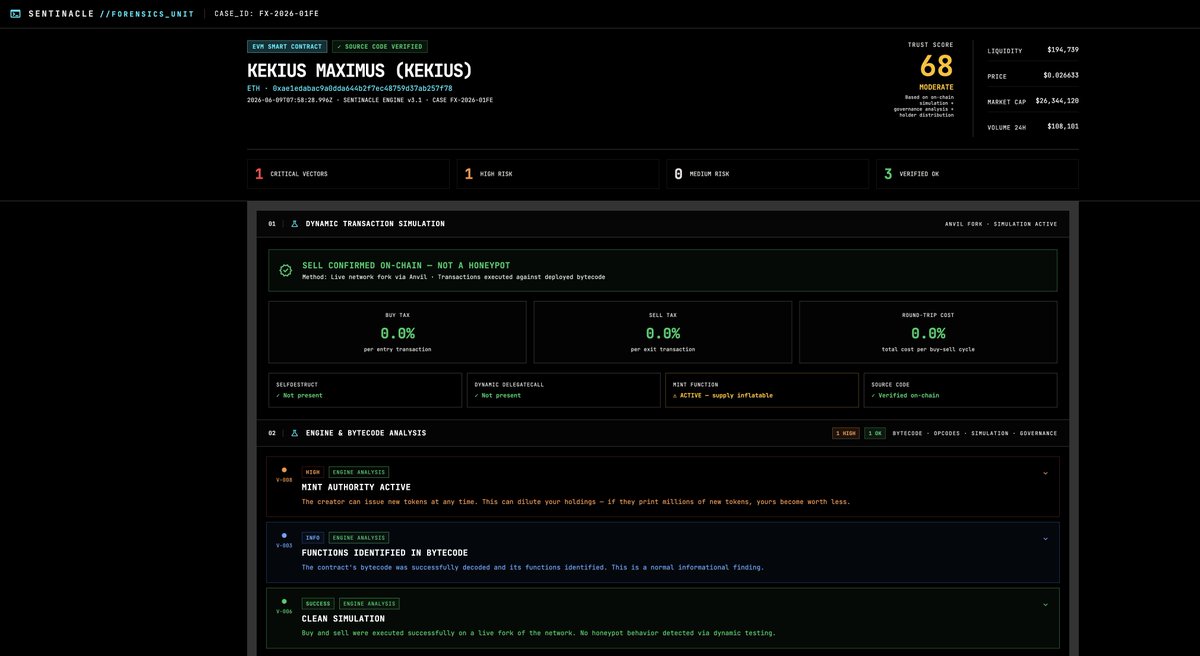Select the Medium Risk summary card
This screenshot has height=656, width=1200.
(x=768, y=174)
